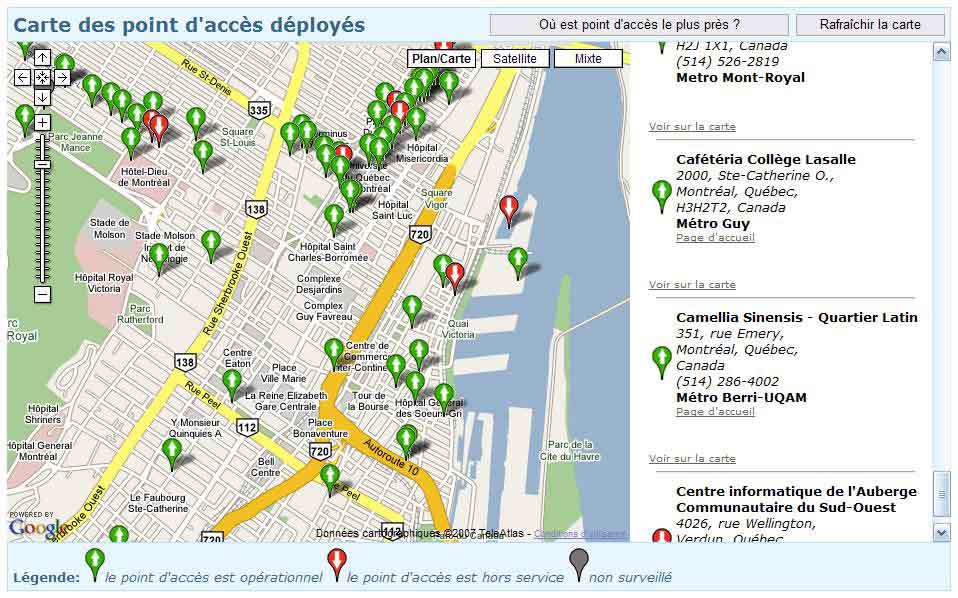Click the green marker near Hôpital Saint Luc

pos(334,218)
